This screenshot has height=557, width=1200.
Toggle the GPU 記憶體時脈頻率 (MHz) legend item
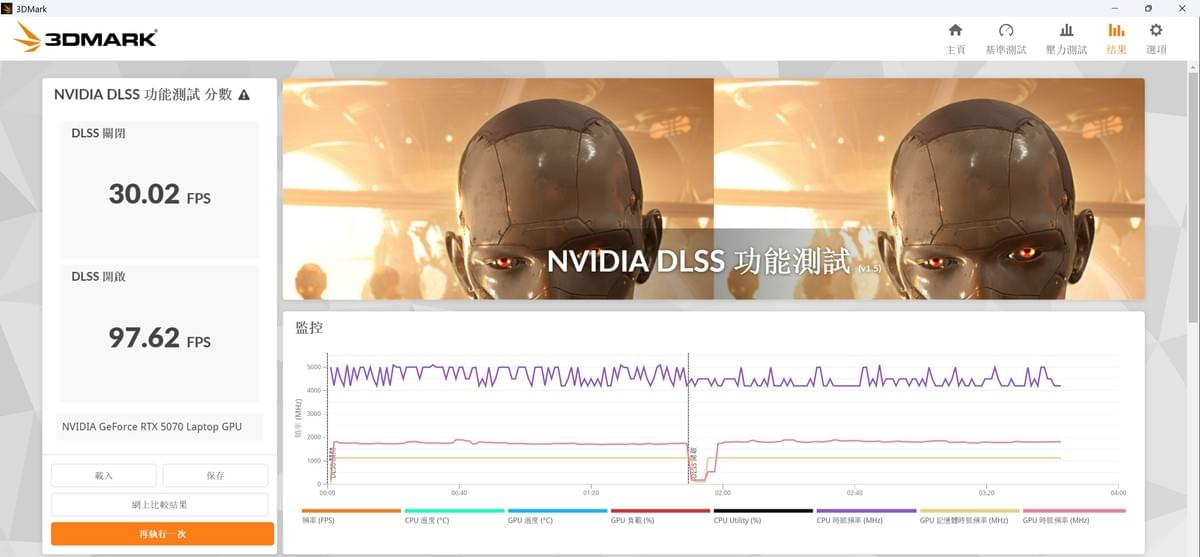coord(969,516)
